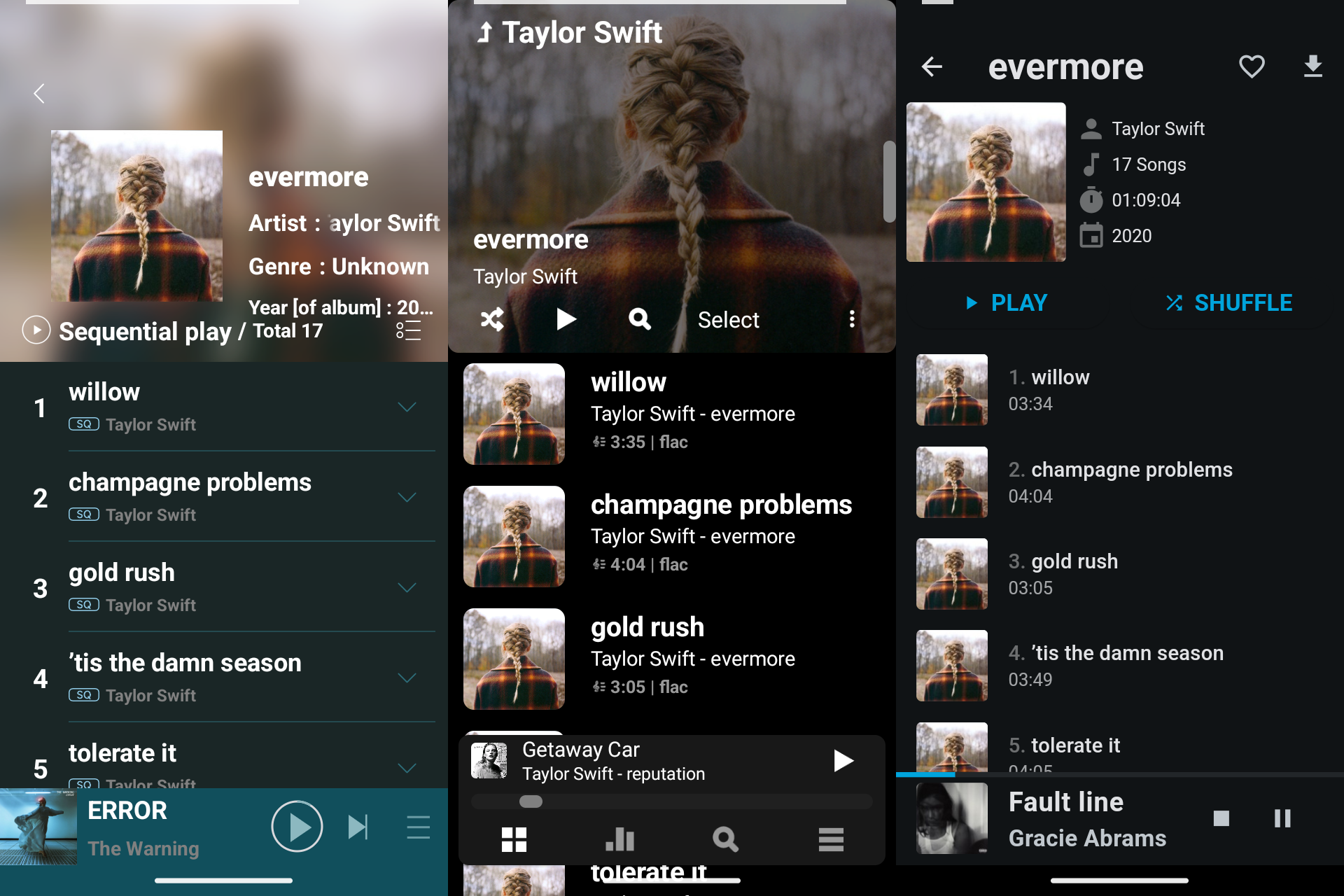
Task: Play track 3. gold rush 03:05
Action: [1120, 574]
